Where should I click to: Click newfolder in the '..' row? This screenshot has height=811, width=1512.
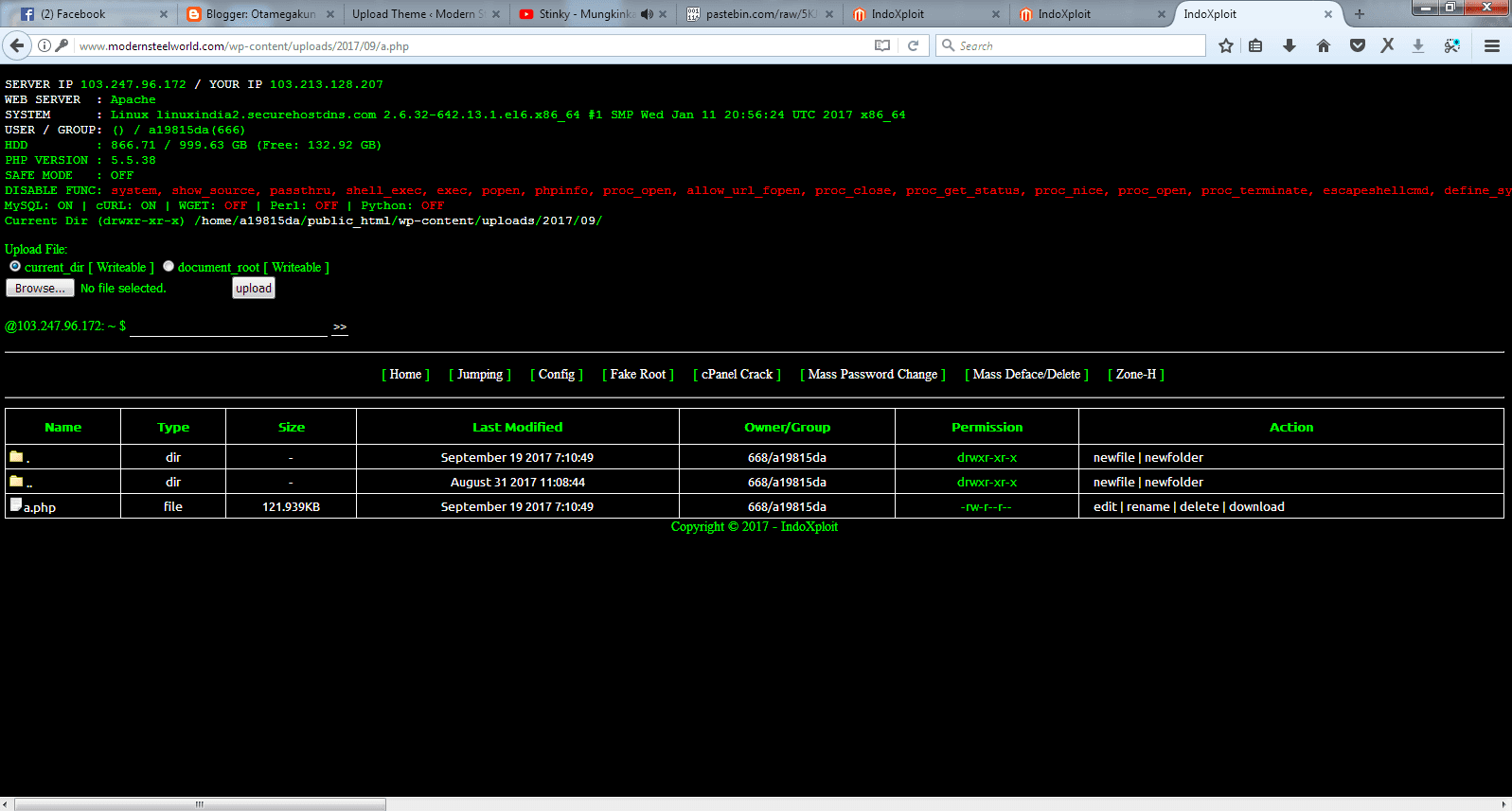click(1174, 482)
